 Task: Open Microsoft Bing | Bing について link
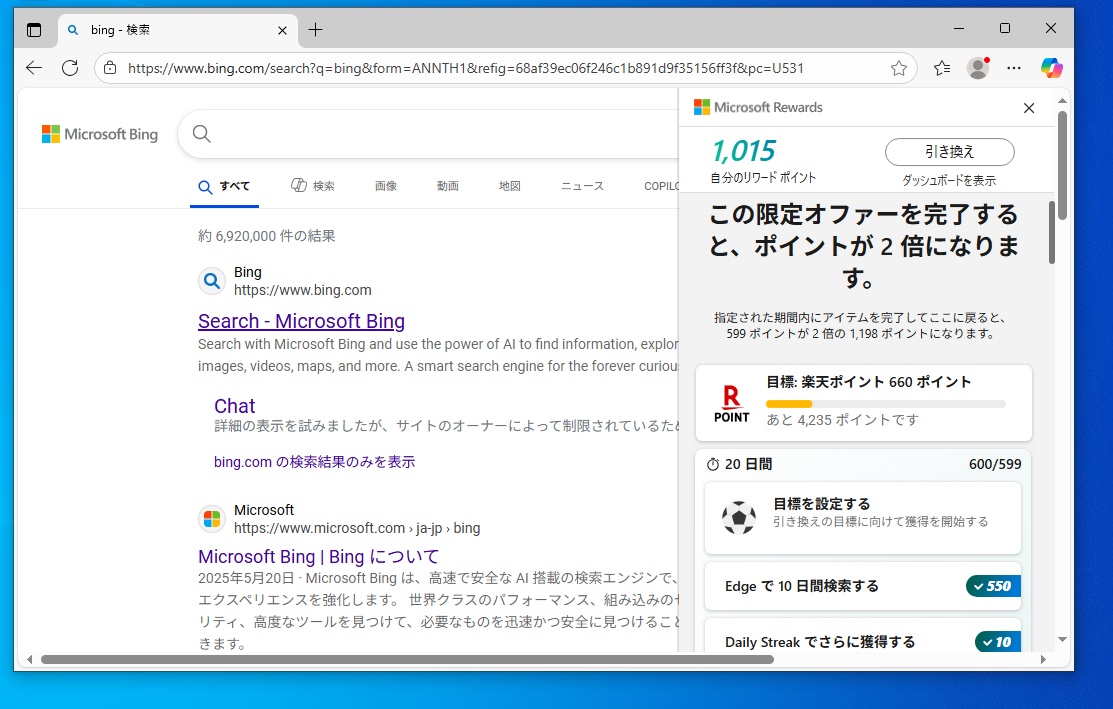click(319, 556)
